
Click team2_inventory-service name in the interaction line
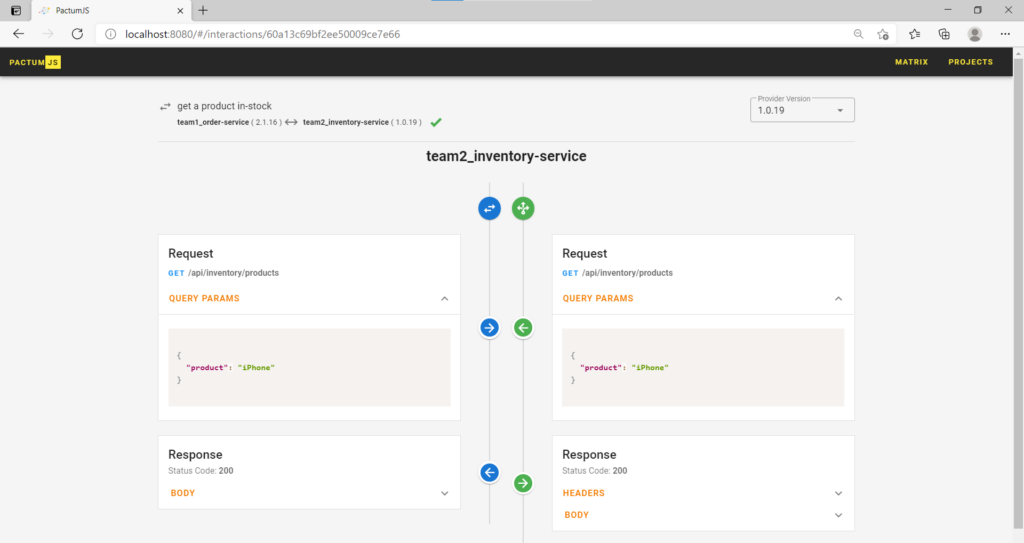pyautogui.click(x=345, y=122)
